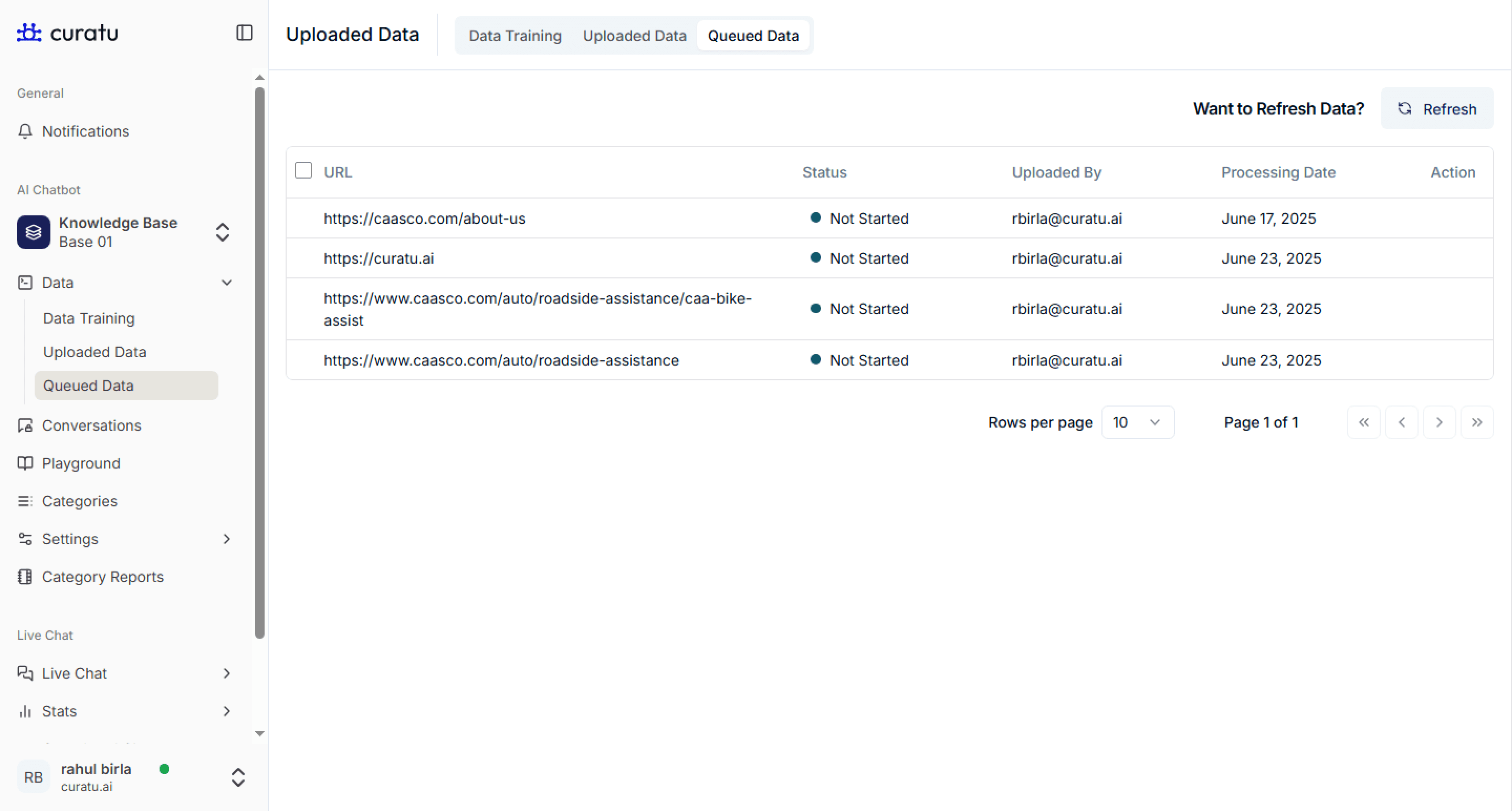Click the Categories list icon
The height and width of the screenshot is (811, 1512).
(x=25, y=501)
